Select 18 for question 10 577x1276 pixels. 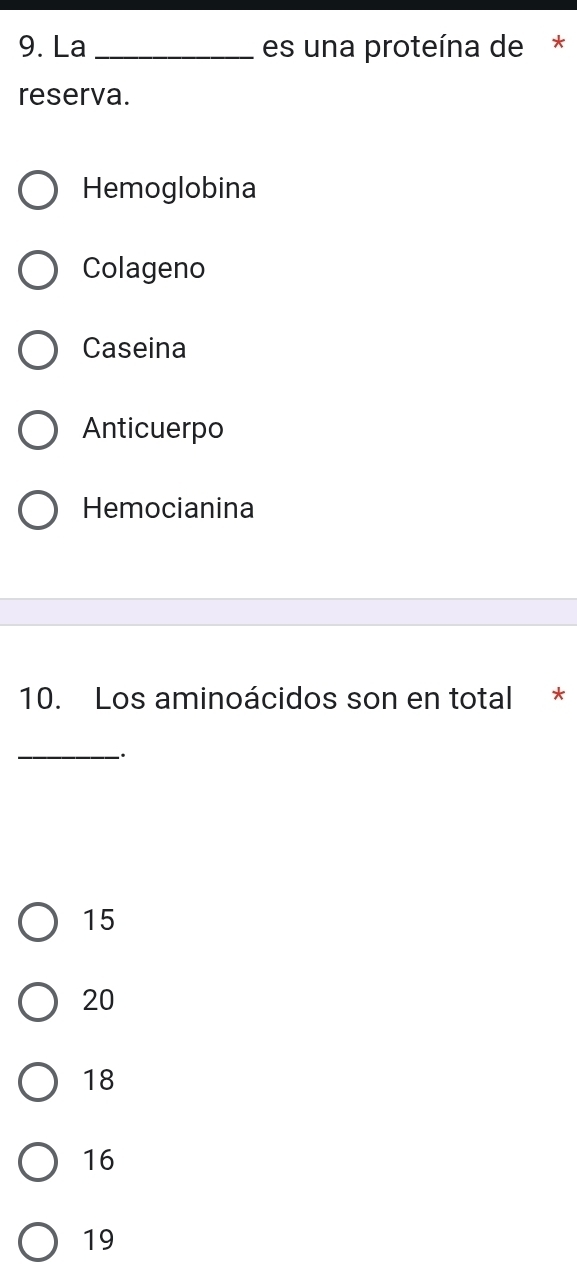[x=37, y=1082]
